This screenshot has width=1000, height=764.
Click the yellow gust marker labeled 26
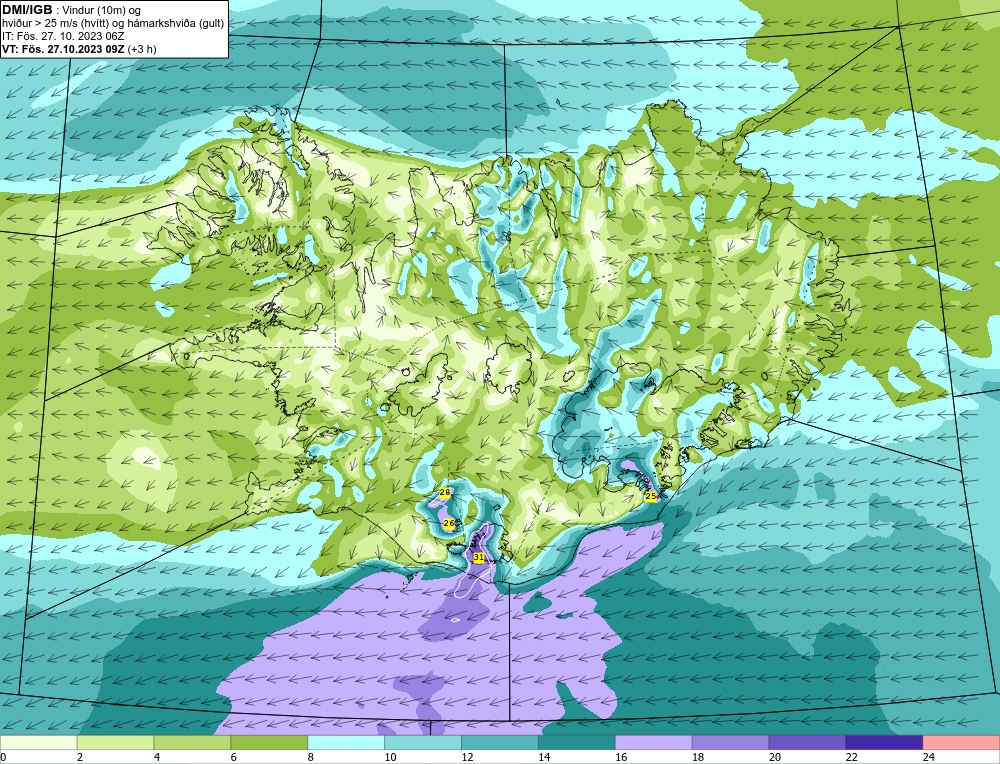click(x=449, y=524)
